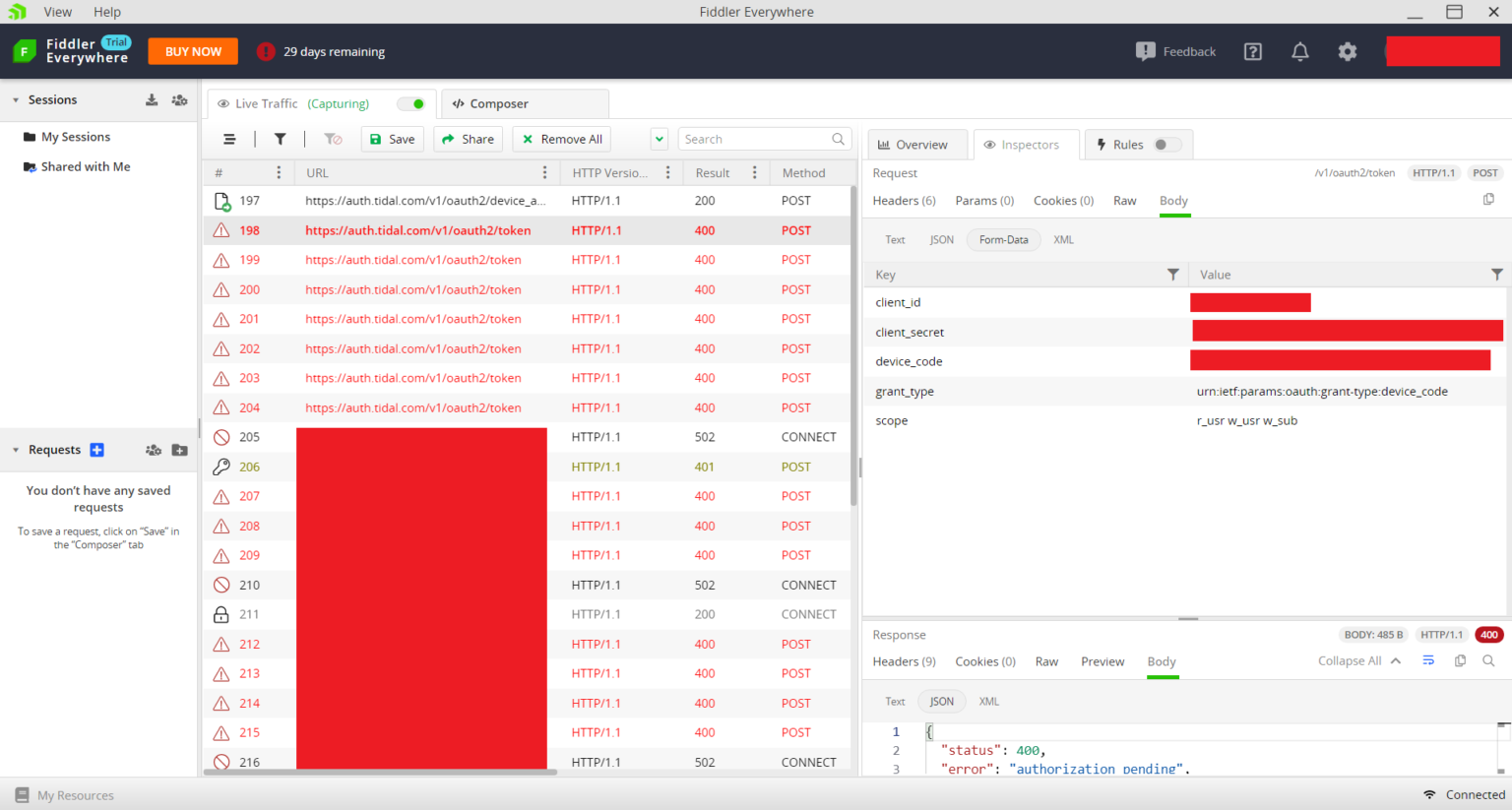This screenshot has width=1512, height=810.
Task: Click the import sessions icon
Action: (152, 99)
